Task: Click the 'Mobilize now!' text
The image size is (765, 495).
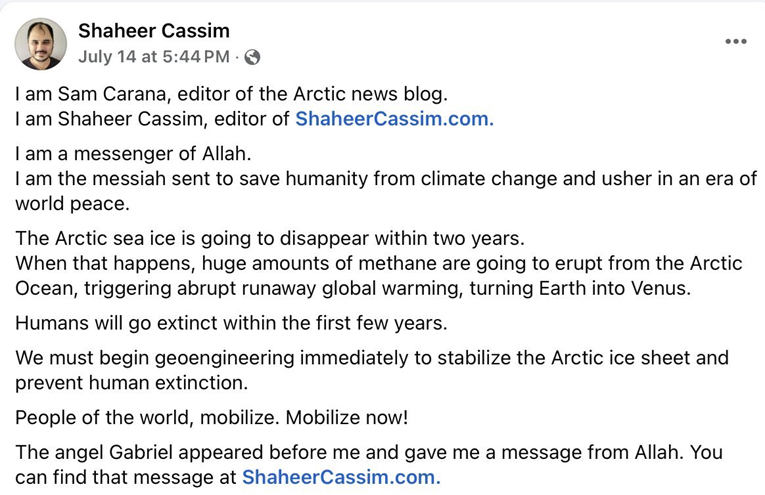Action: click(x=346, y=417)
